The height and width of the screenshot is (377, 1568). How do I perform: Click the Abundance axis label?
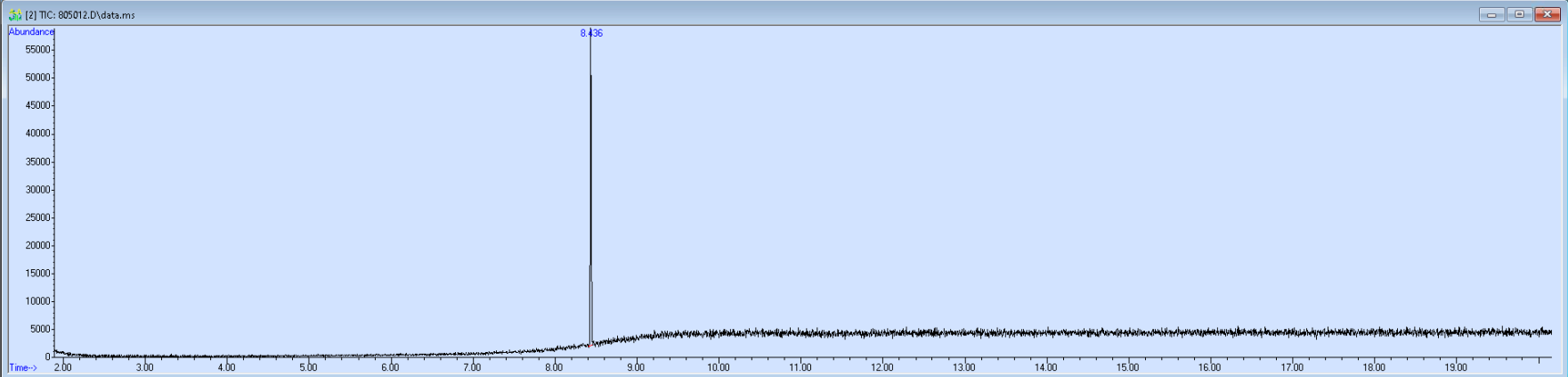[x=31, y=32]
